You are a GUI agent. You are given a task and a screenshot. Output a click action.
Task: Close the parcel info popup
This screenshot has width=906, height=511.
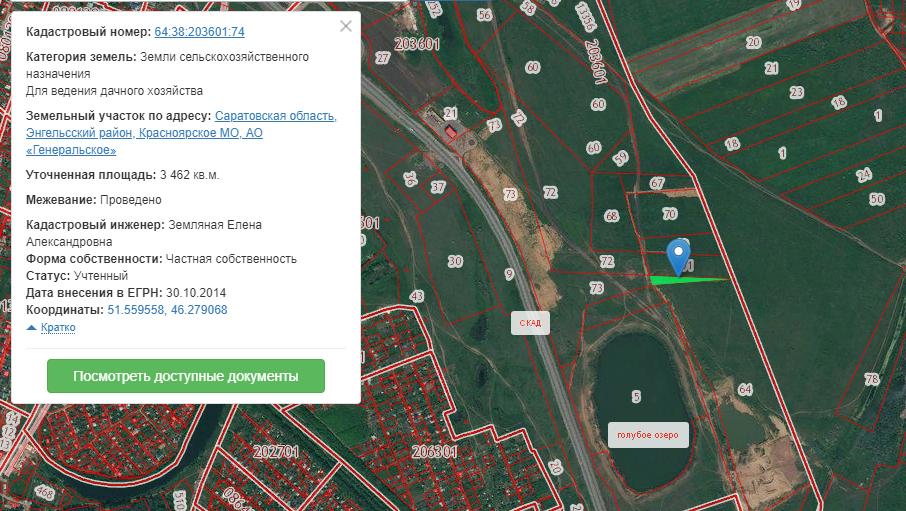click(x=346, y=27)
